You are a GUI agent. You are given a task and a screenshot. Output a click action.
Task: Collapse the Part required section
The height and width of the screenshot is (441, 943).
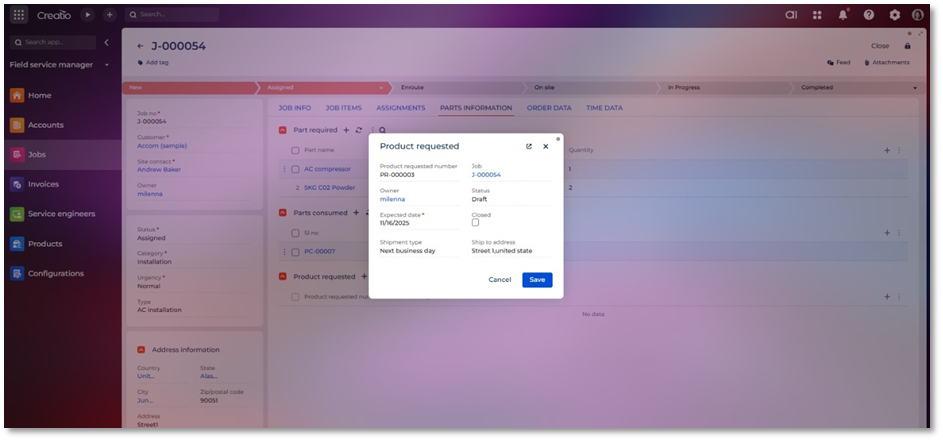pos(282,130)
